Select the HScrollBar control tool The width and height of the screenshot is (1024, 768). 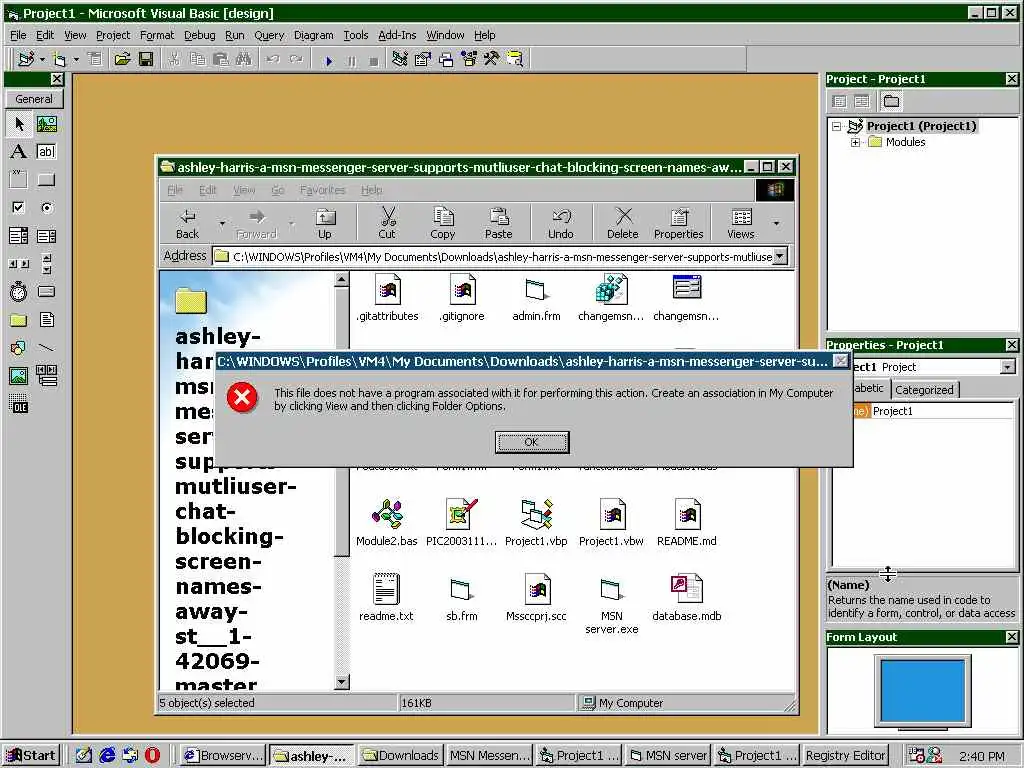tap(19, 264)
